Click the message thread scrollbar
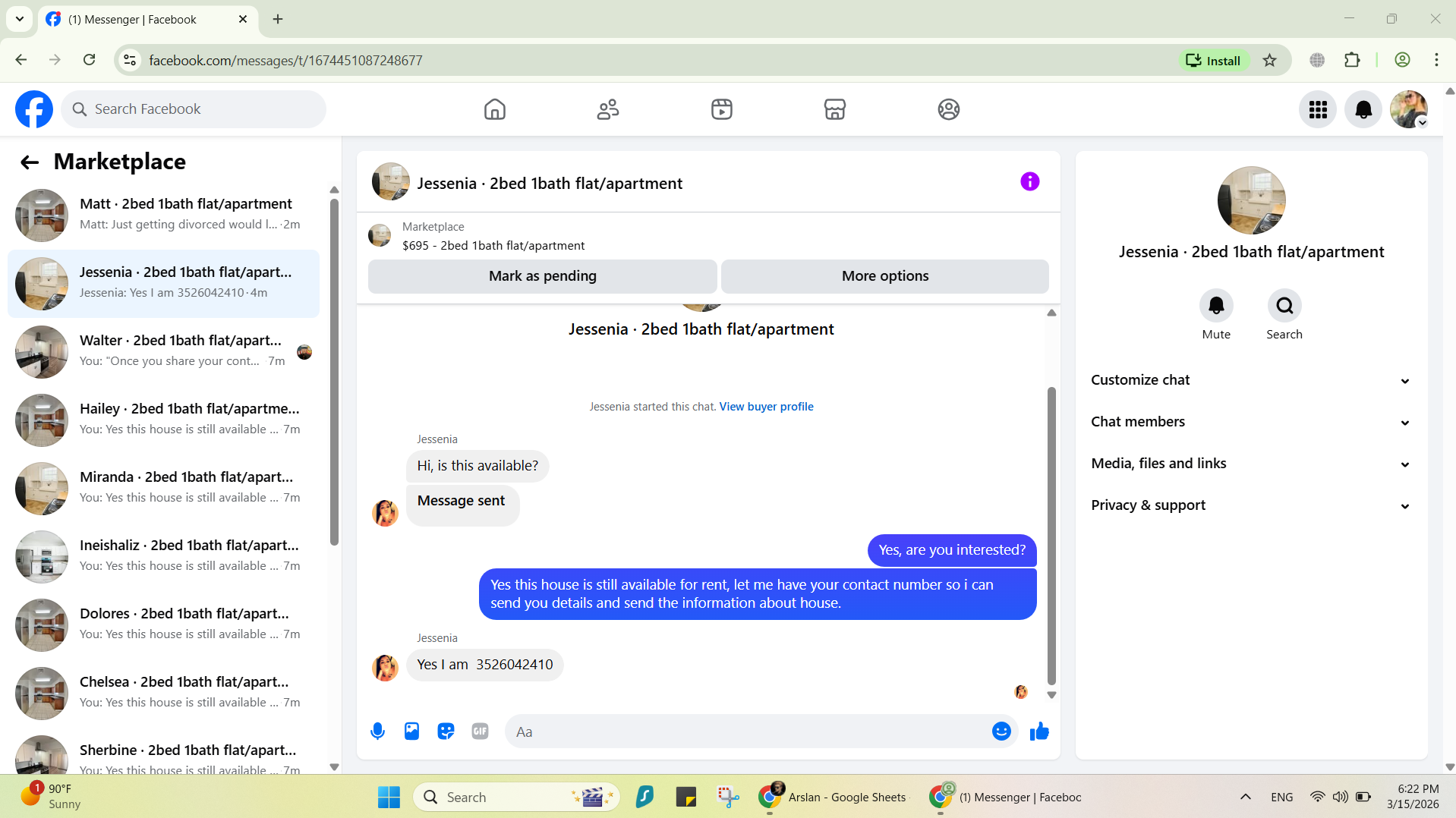Viewport: 1456px width, 818px height. click(1051, 535)
